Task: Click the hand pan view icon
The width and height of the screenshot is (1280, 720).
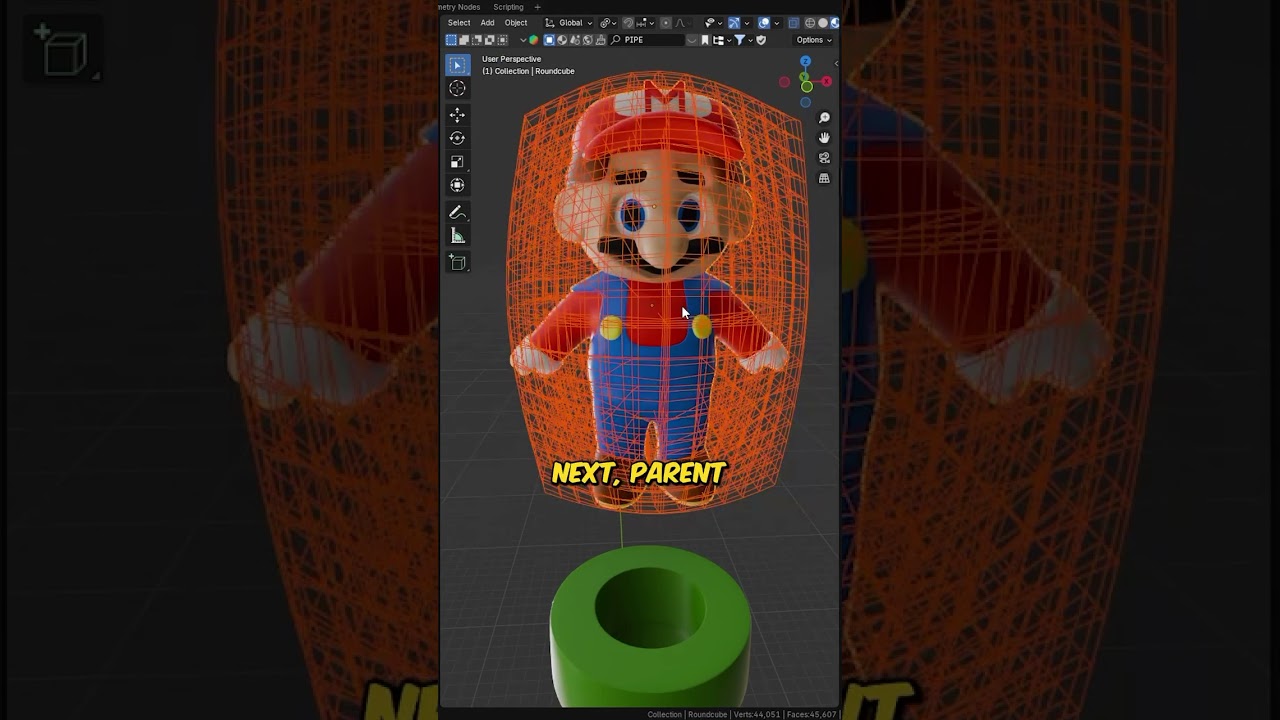Action: pos(824,137)
